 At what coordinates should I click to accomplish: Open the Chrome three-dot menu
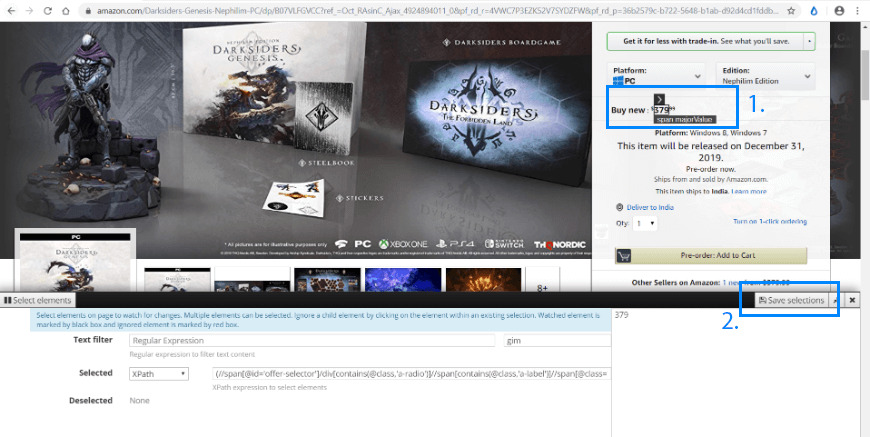pyautogui.click(x=859, y=11)
